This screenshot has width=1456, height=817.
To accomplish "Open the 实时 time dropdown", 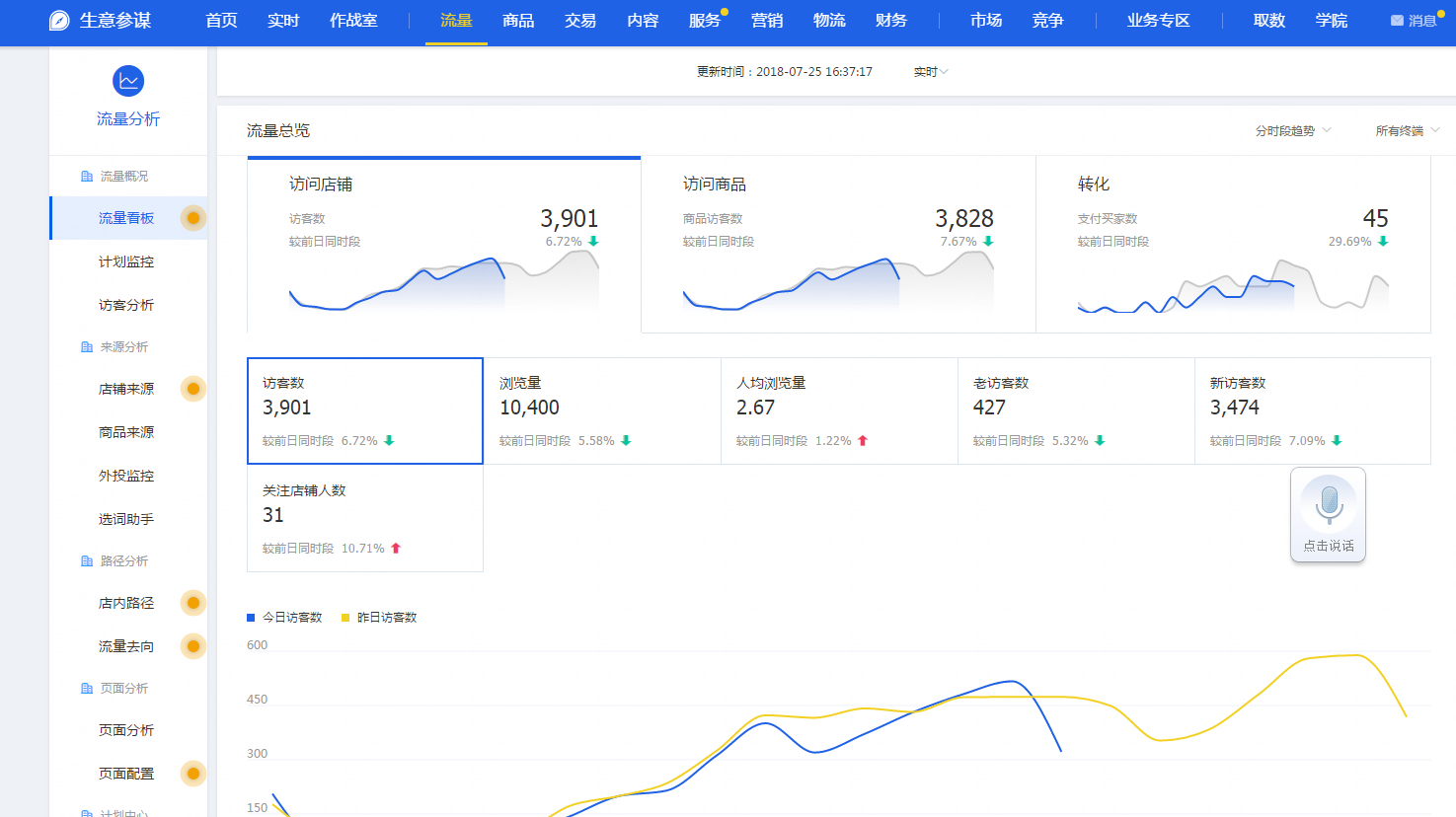I will (x=931, y=72).
